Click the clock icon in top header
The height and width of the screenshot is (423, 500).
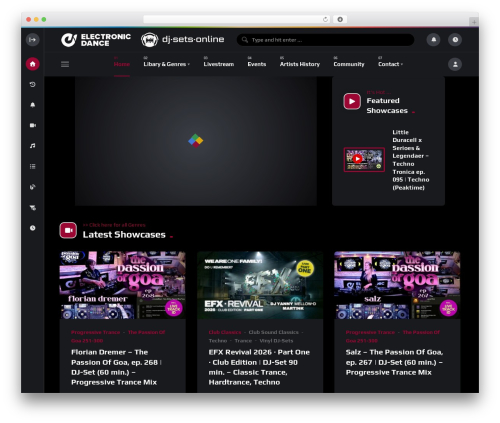[455, 40]
